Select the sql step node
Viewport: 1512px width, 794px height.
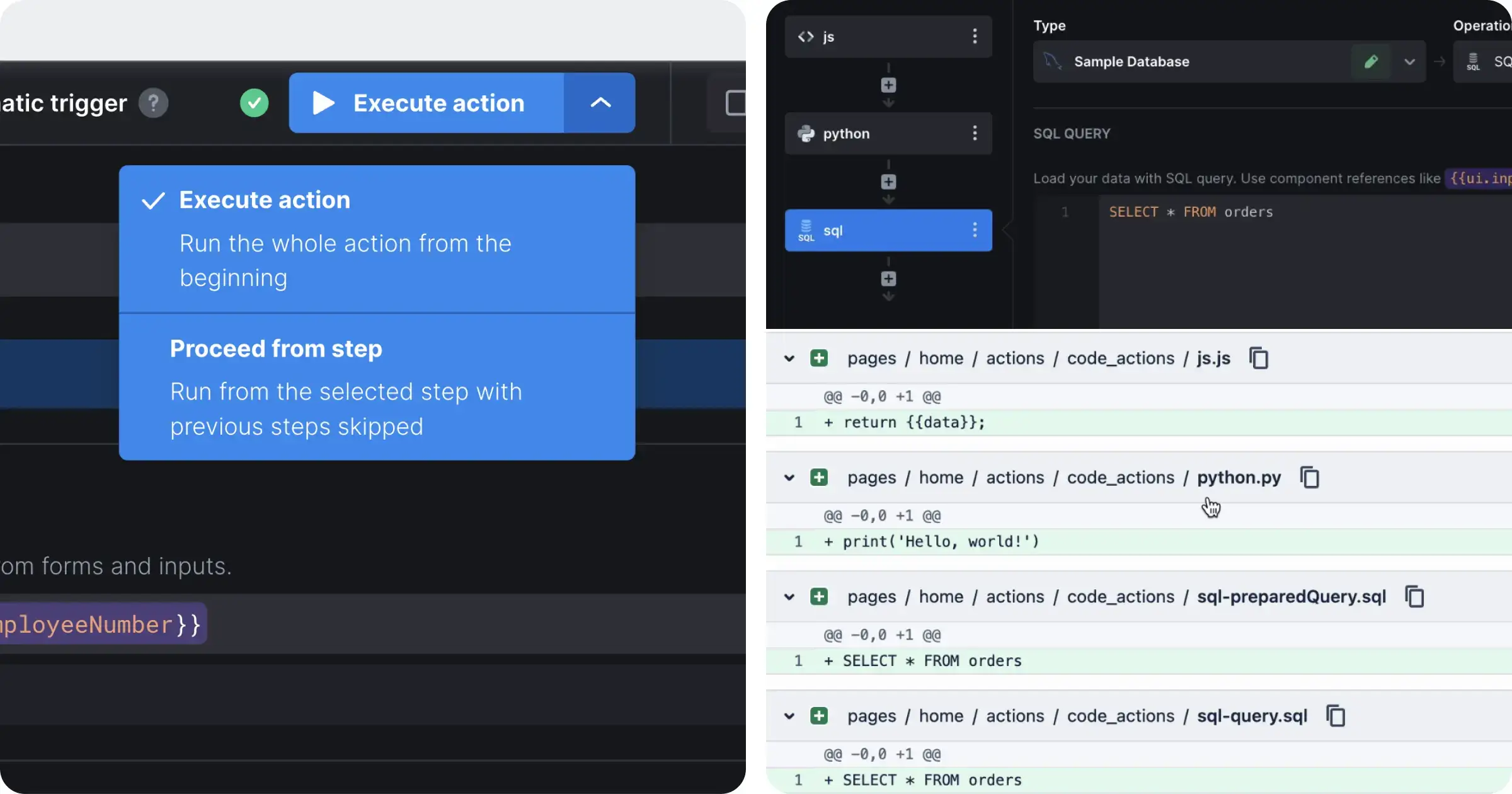point(888,230)
